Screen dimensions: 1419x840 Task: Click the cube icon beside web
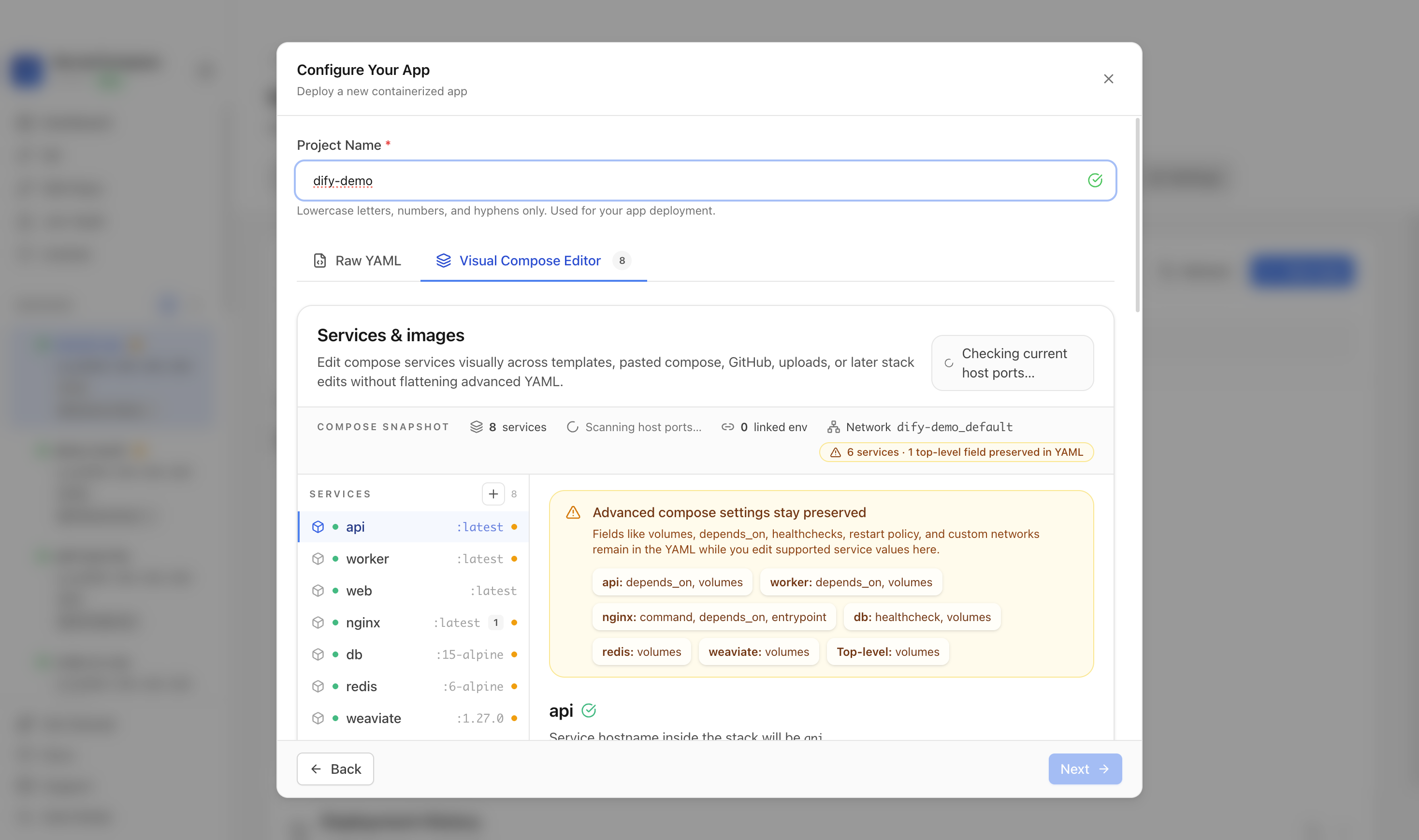[x=318, y=591]
